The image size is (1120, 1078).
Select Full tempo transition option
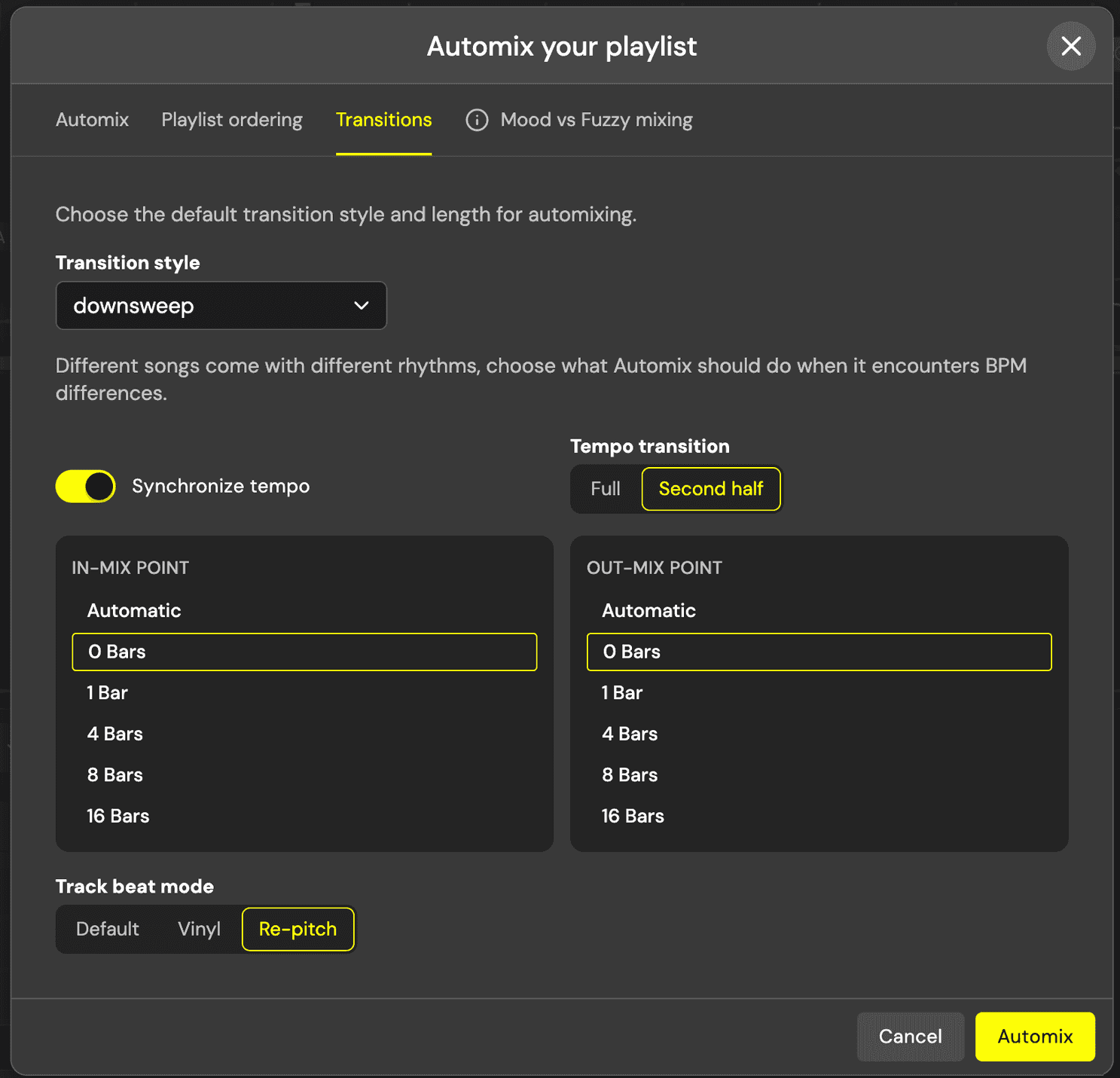(605, 489)
